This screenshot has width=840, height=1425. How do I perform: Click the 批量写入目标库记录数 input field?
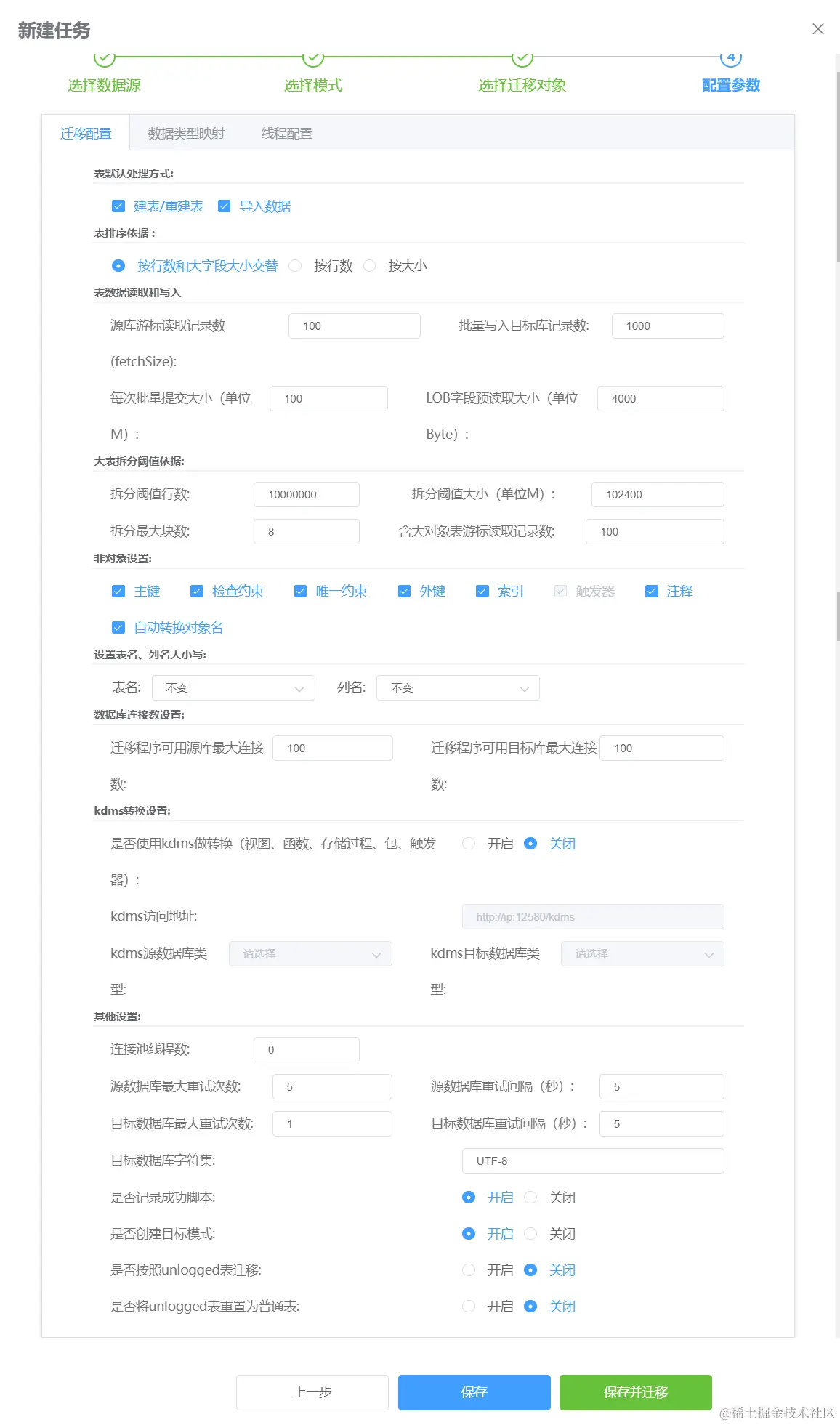coord(668,326)
